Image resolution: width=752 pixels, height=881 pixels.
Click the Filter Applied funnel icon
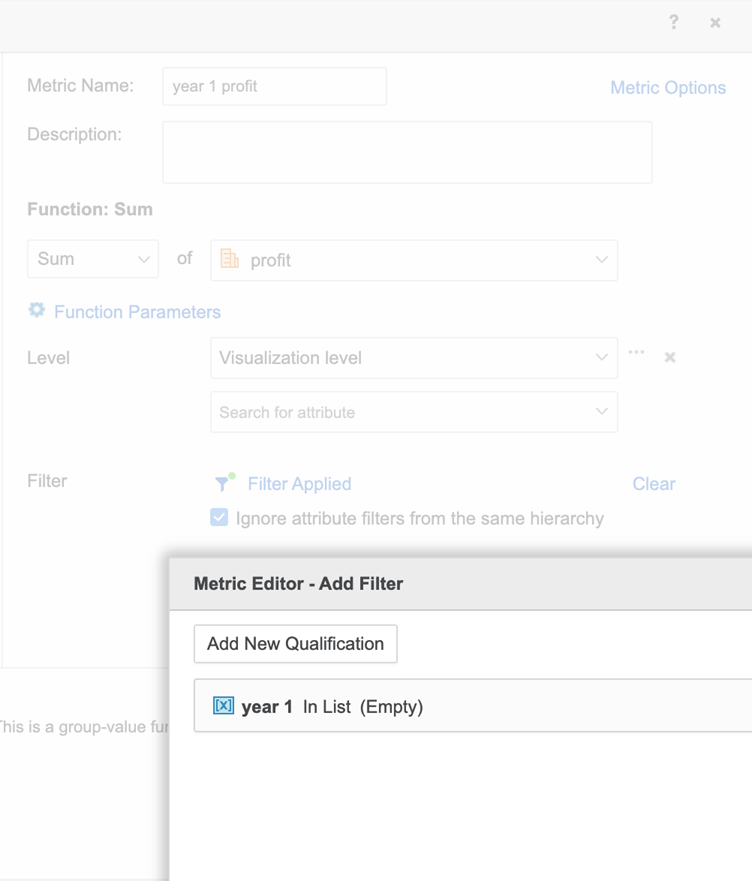[x=224, y=483]
